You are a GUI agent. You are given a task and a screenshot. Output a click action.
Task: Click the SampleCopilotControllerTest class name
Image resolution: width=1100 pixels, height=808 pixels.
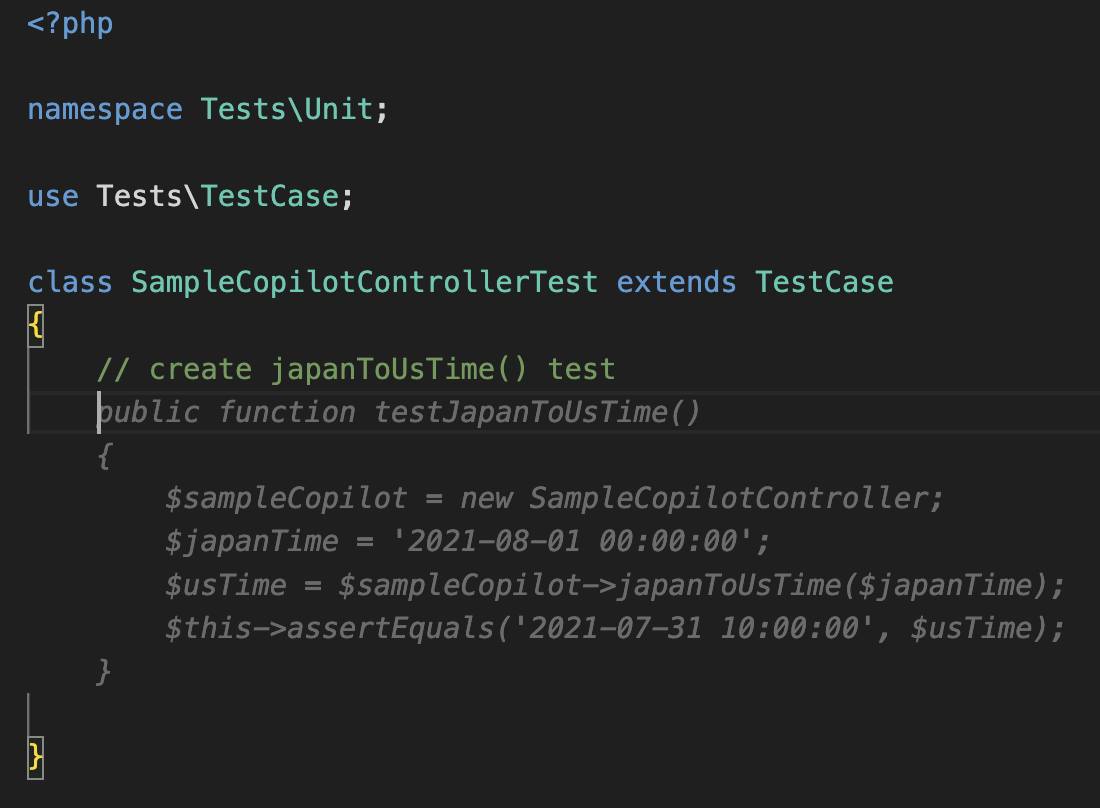pos(364,282)
